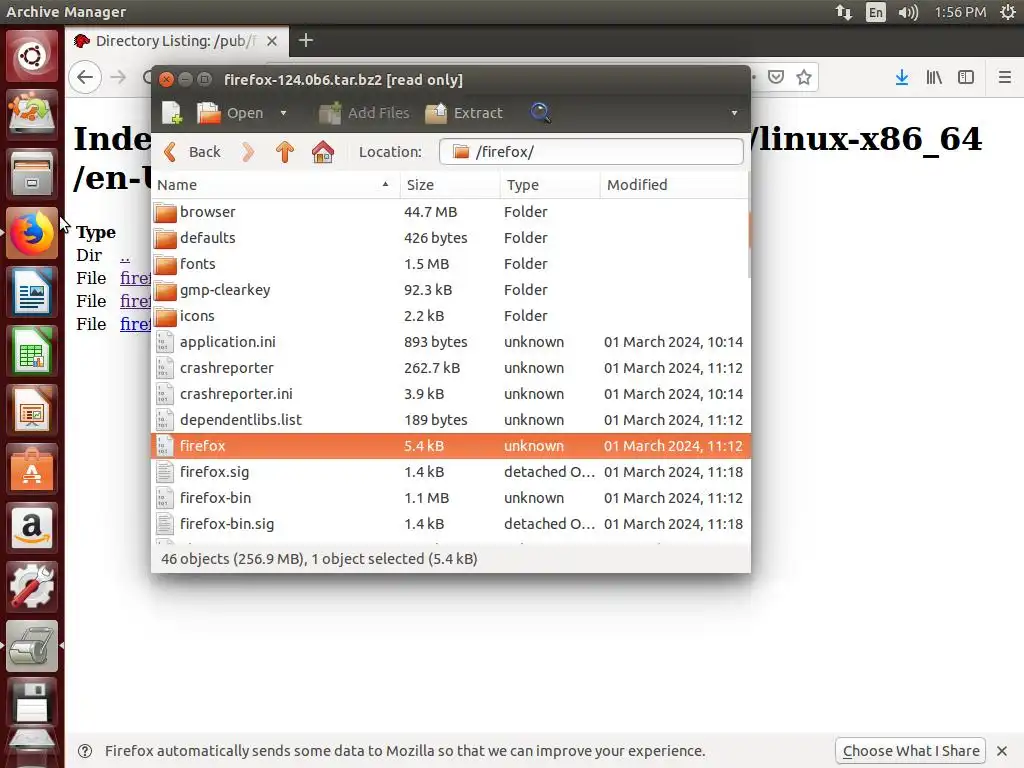Click the parent directory '..' link
This screenshot has width=1024, height=768.
(125, 256)
